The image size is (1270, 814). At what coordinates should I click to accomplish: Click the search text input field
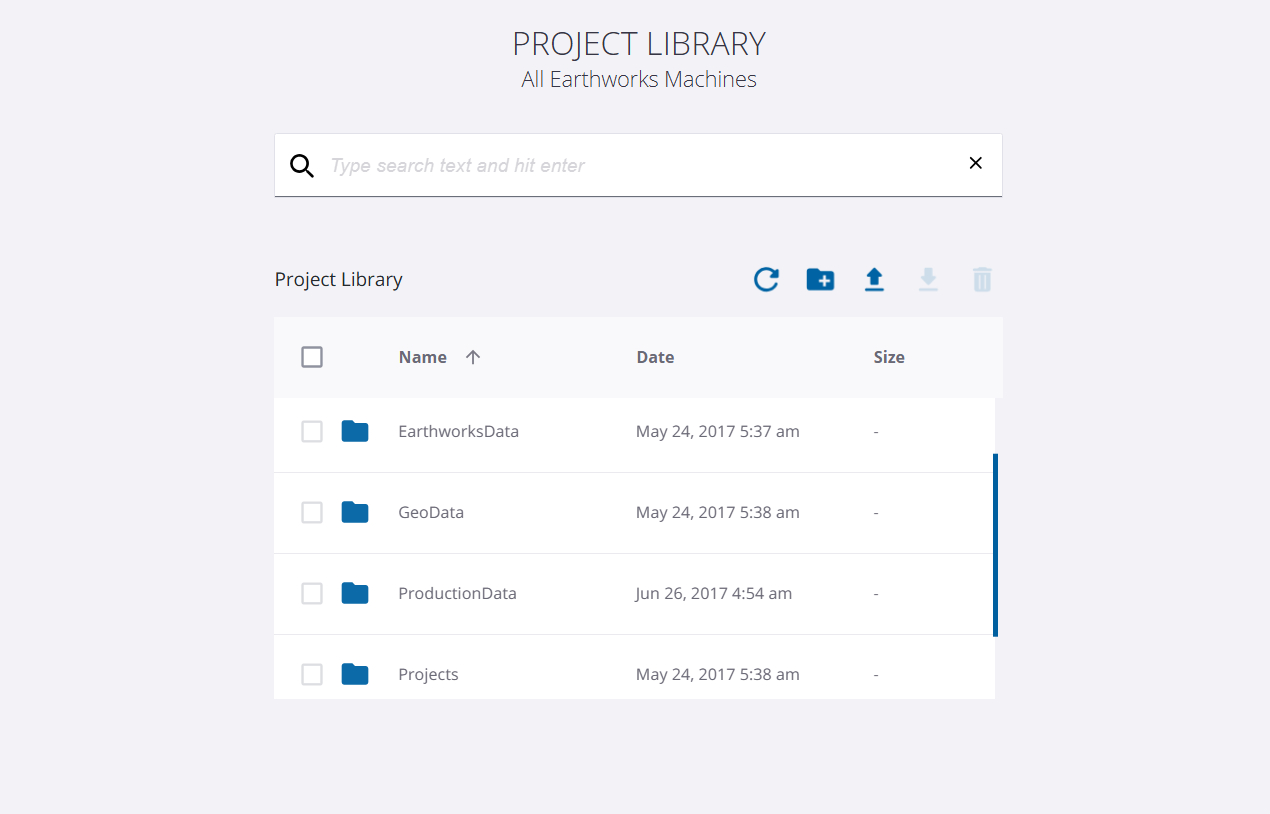640,166
